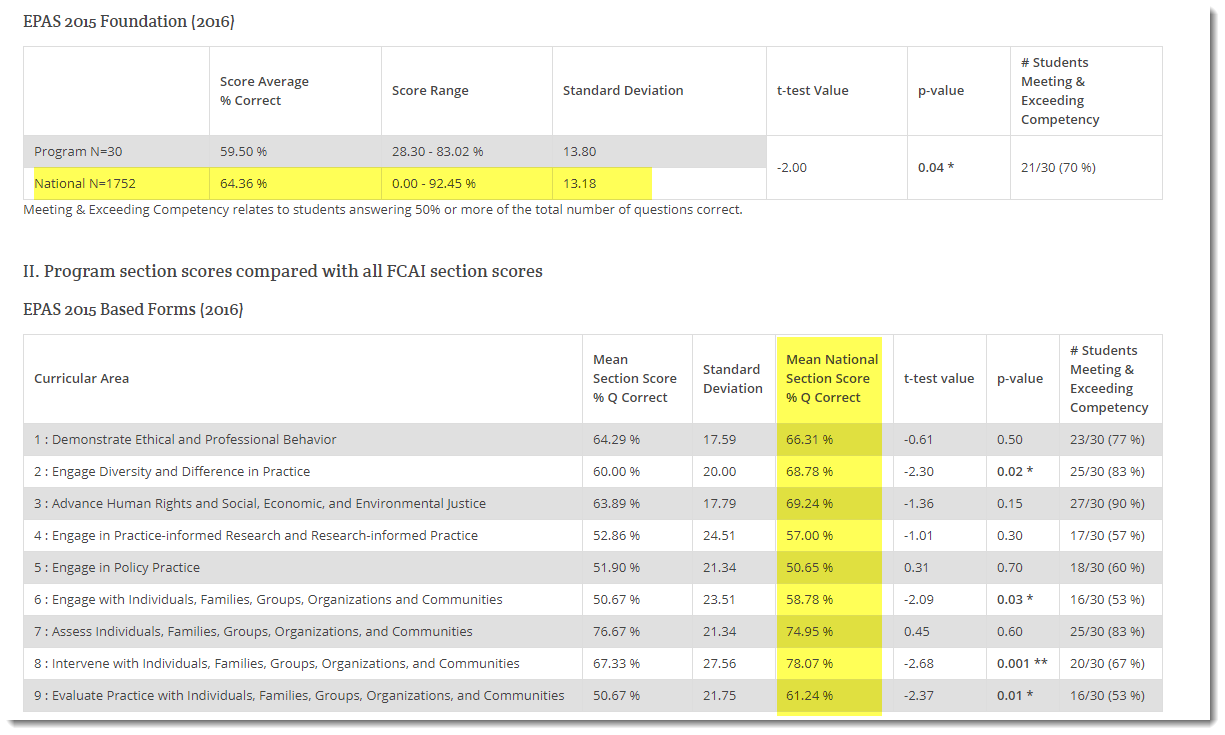Click the 'Score Range' column header
1225x735 pixels.
pos(430,90)
